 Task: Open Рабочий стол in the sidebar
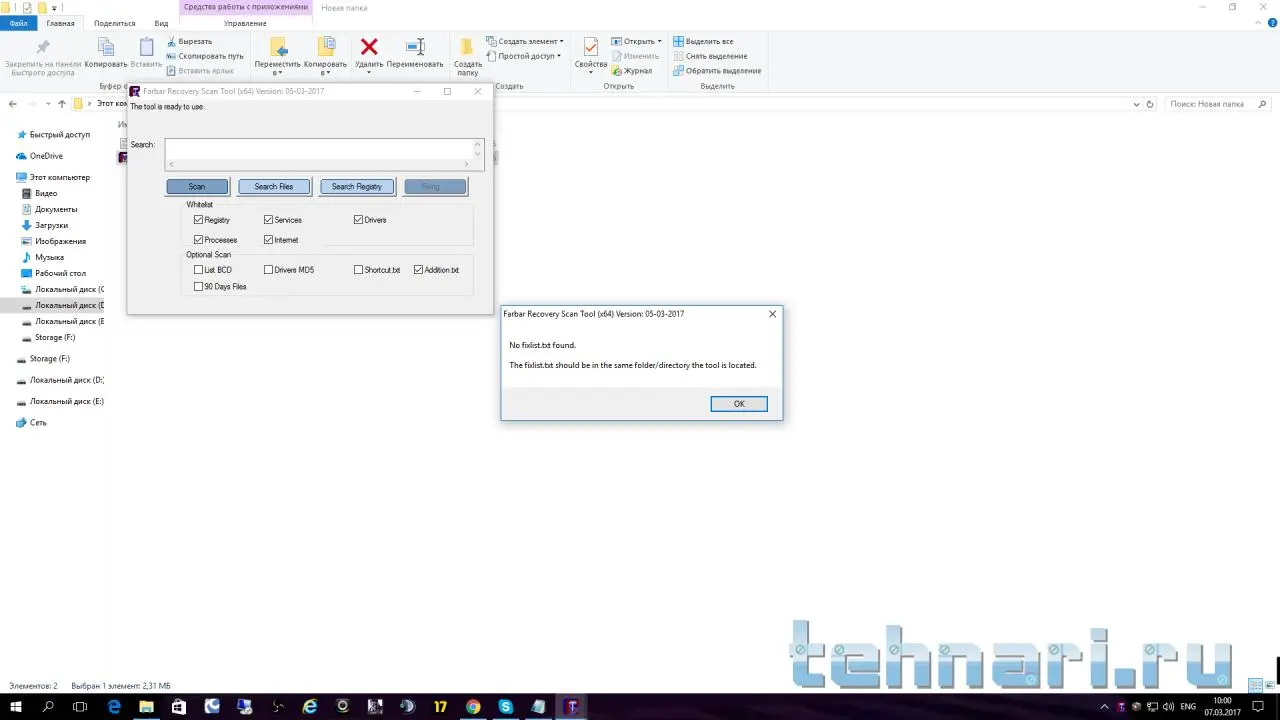pos(61,273)
